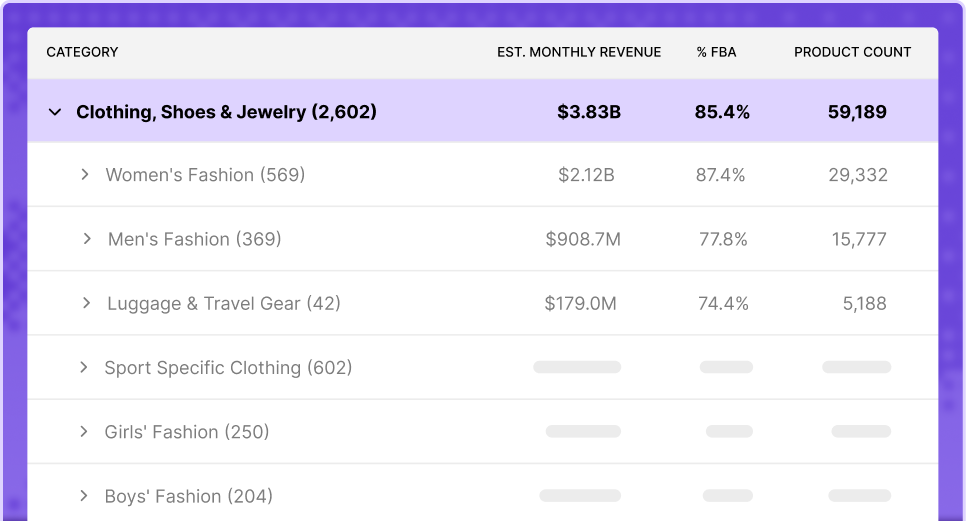This screenshot has height=521, width=966.
Task: Select the Girls' Fashion (250) label
Action: (187, 432)
